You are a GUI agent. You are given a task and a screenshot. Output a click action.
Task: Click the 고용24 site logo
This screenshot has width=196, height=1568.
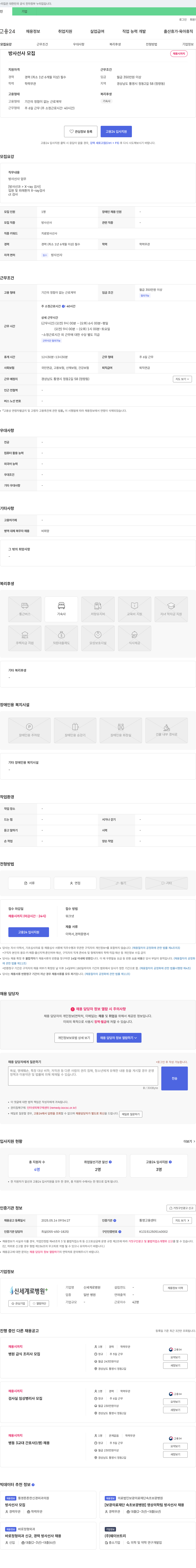(x=7, y=31)
